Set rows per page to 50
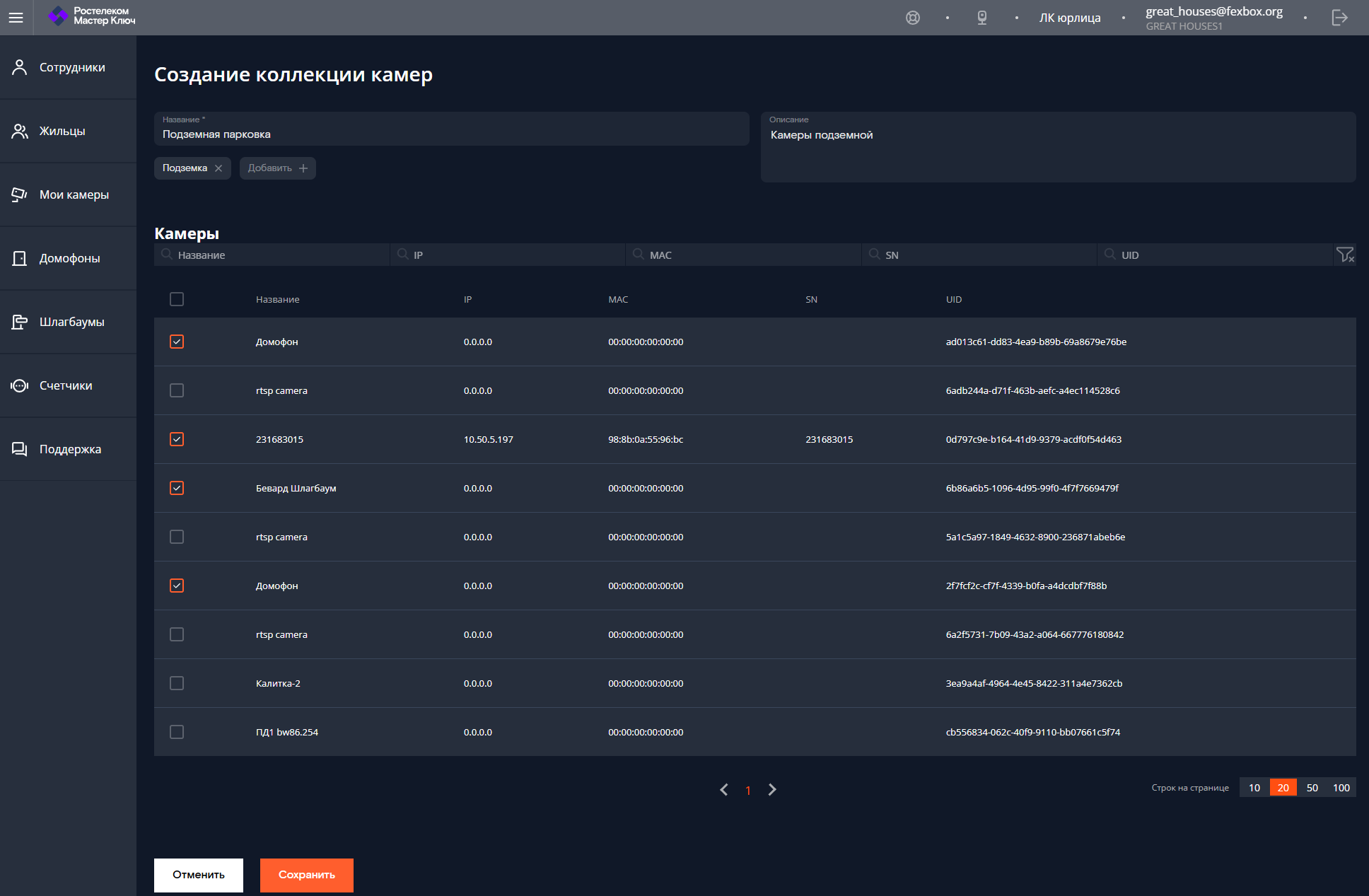The image size is (1369, 896). [x=1312, y=788]
